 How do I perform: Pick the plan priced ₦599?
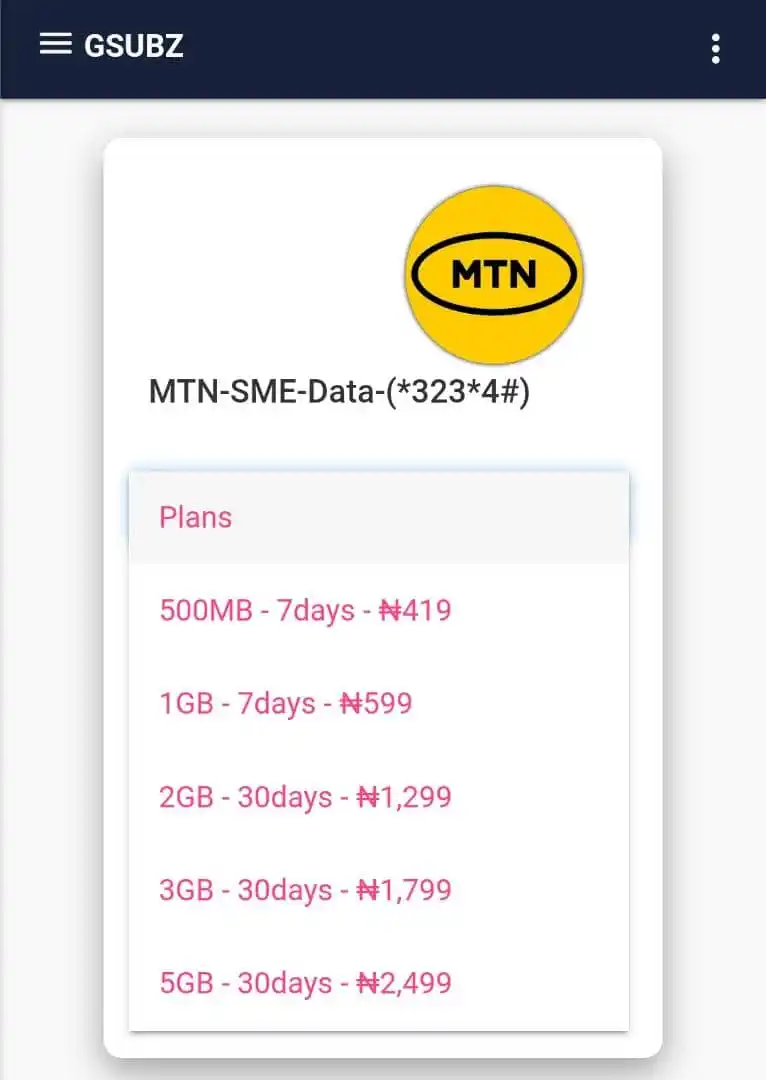[379, 703]
